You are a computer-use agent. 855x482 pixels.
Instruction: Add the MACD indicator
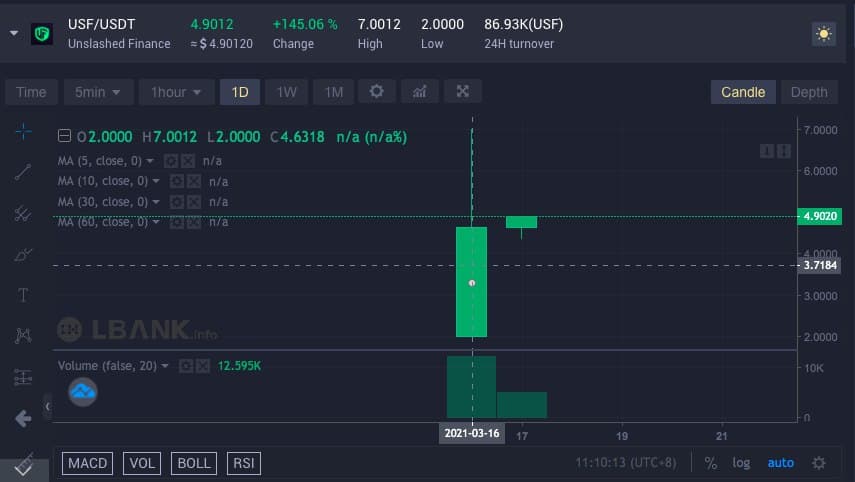pyautogui.click(x=89, y=463)
